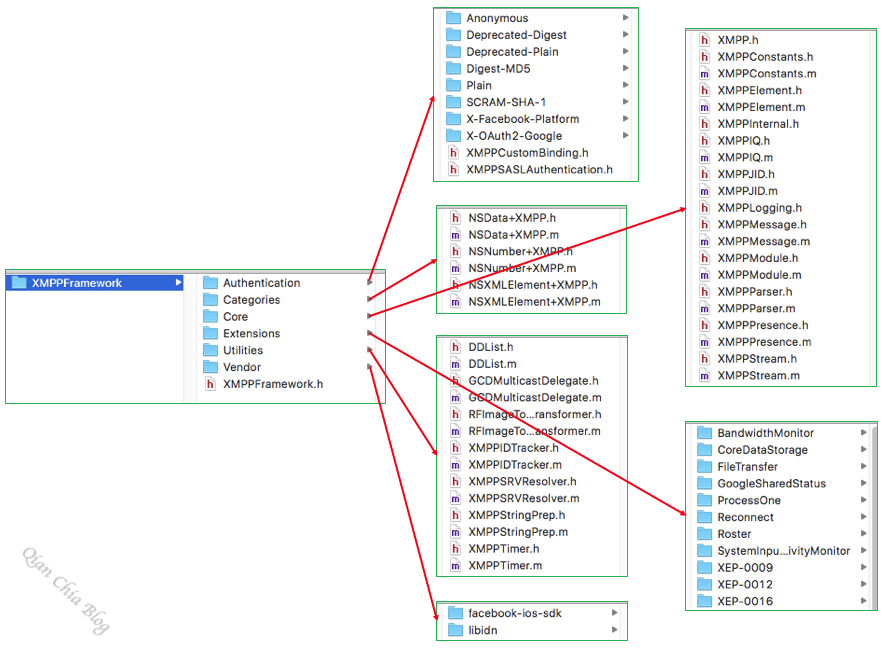The height and width of the screenshot is (648, 885).
Task: Select the XMPPStream.m file name
Action: coord(759,376)
